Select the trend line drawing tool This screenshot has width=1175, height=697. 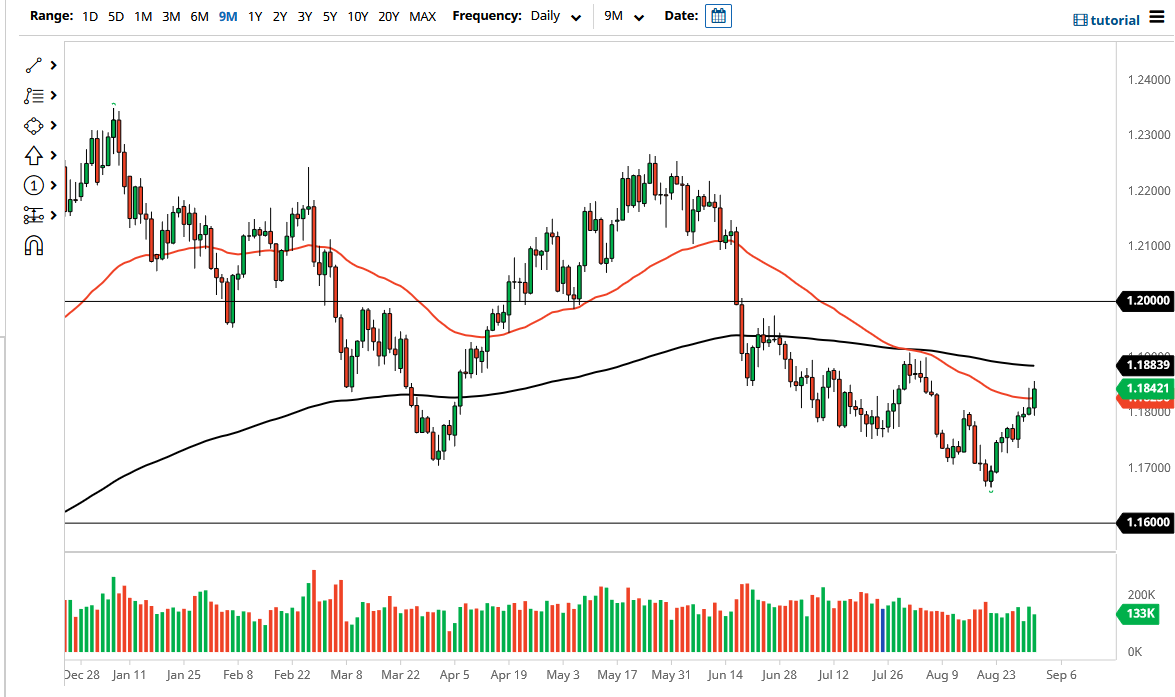tap(34, 66)
